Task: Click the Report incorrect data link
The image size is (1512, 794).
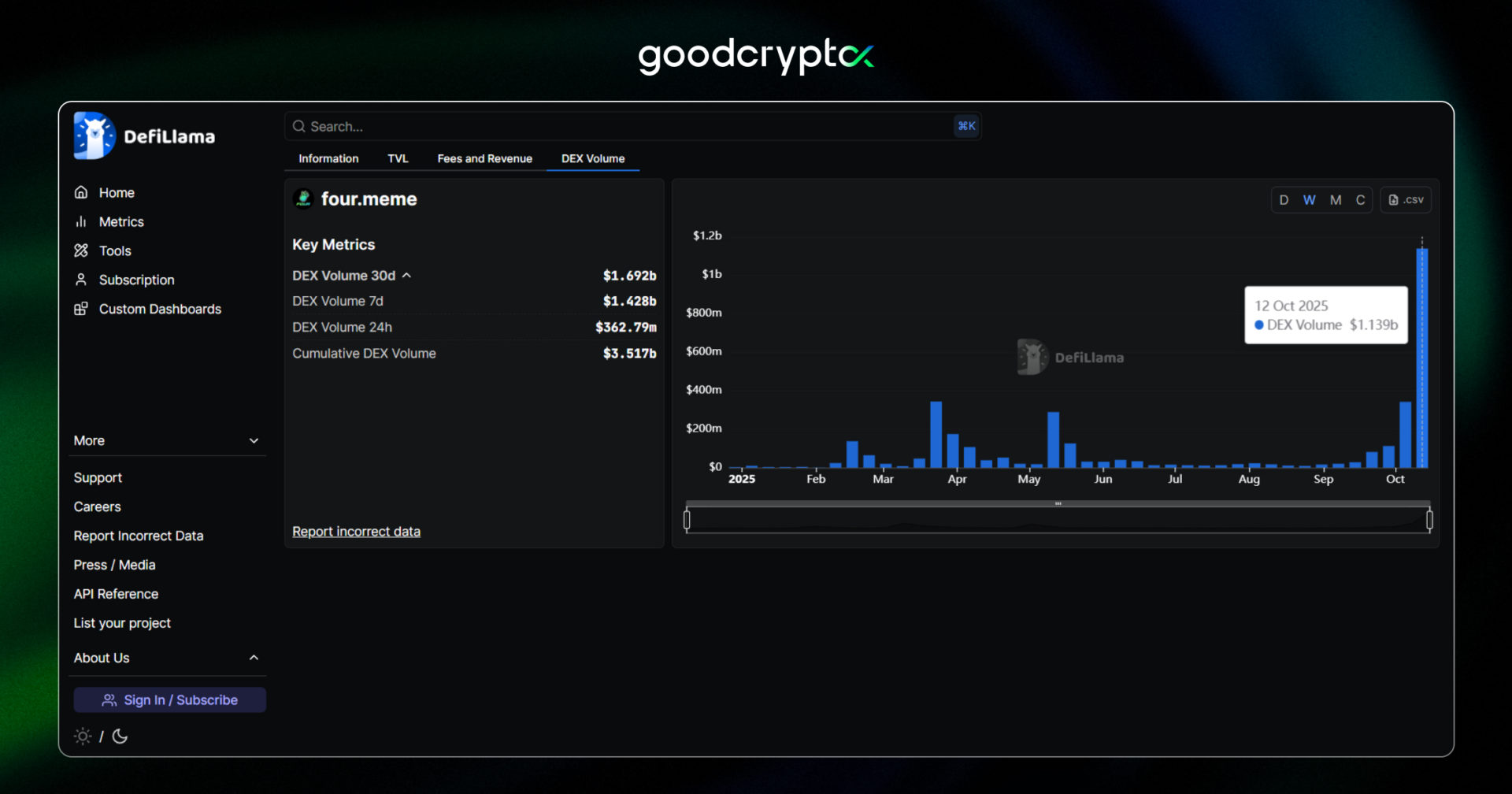Action: [356, 531]
